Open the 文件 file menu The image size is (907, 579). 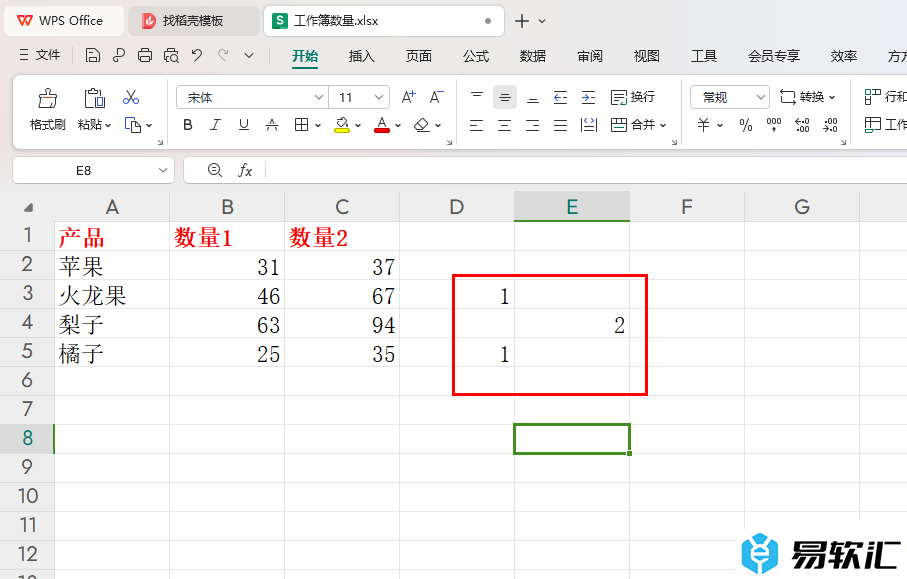39,55
